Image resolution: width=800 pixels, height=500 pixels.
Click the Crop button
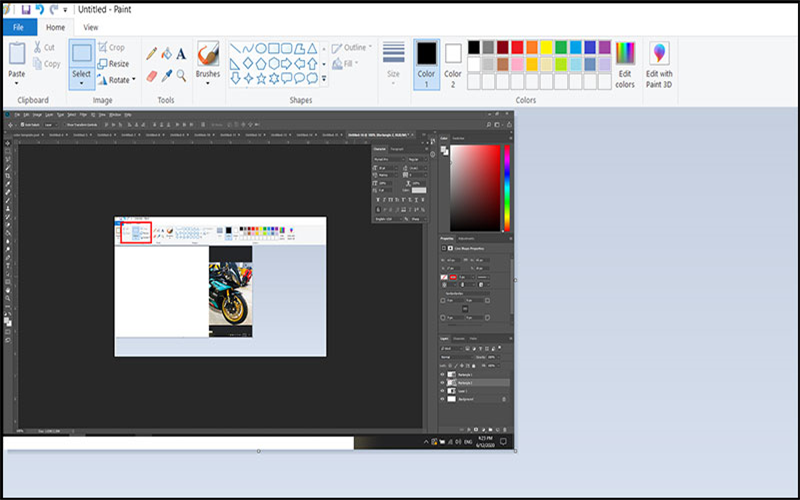tap(111, 47)
